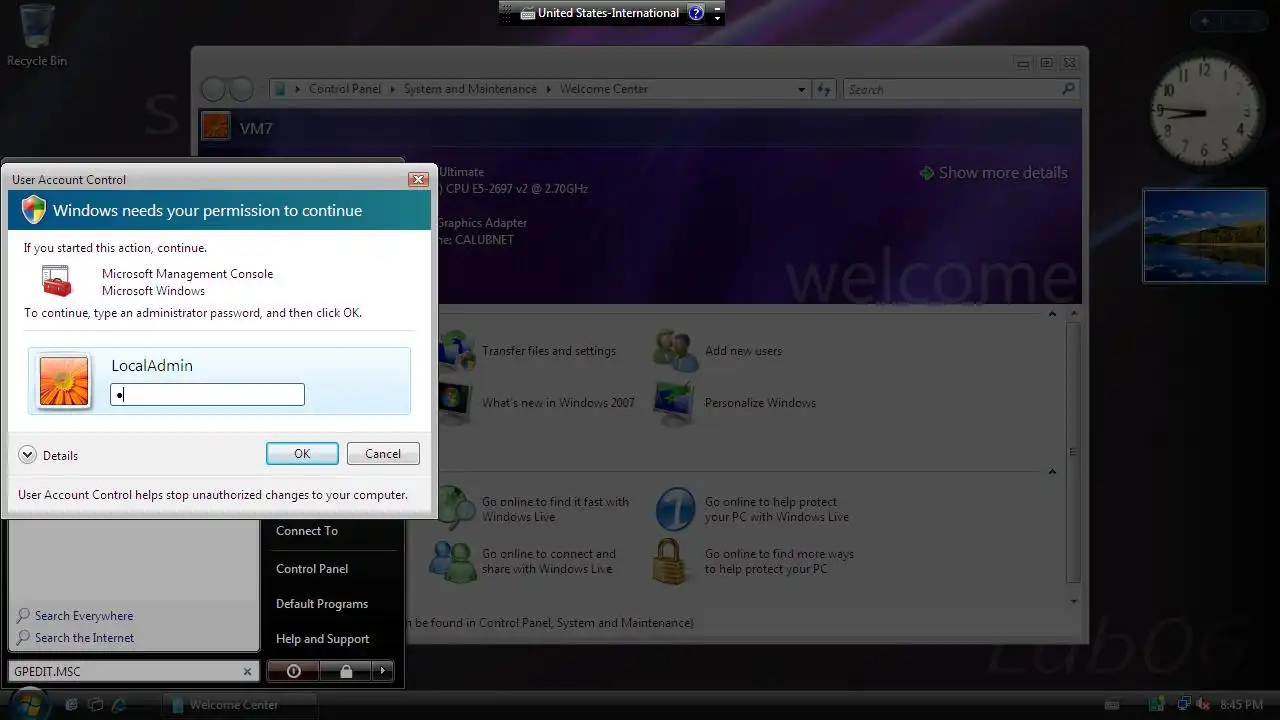Screen dimensions: 1280x720
Task: Open Connect To in the Start menu
Action: pyautogui.click(x=307, y=531)
